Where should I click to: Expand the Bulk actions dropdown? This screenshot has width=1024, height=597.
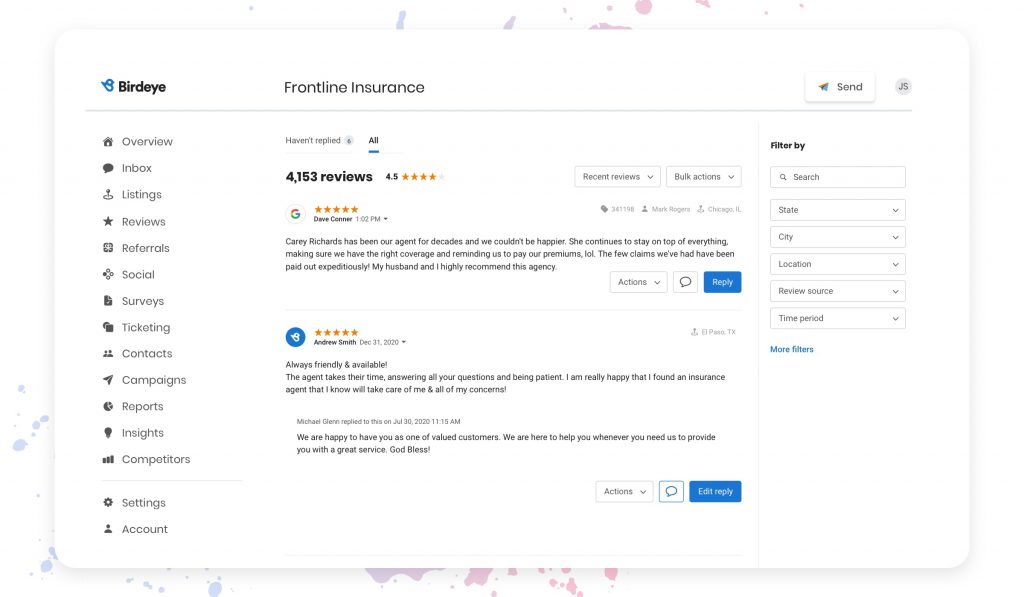point(703,176)
